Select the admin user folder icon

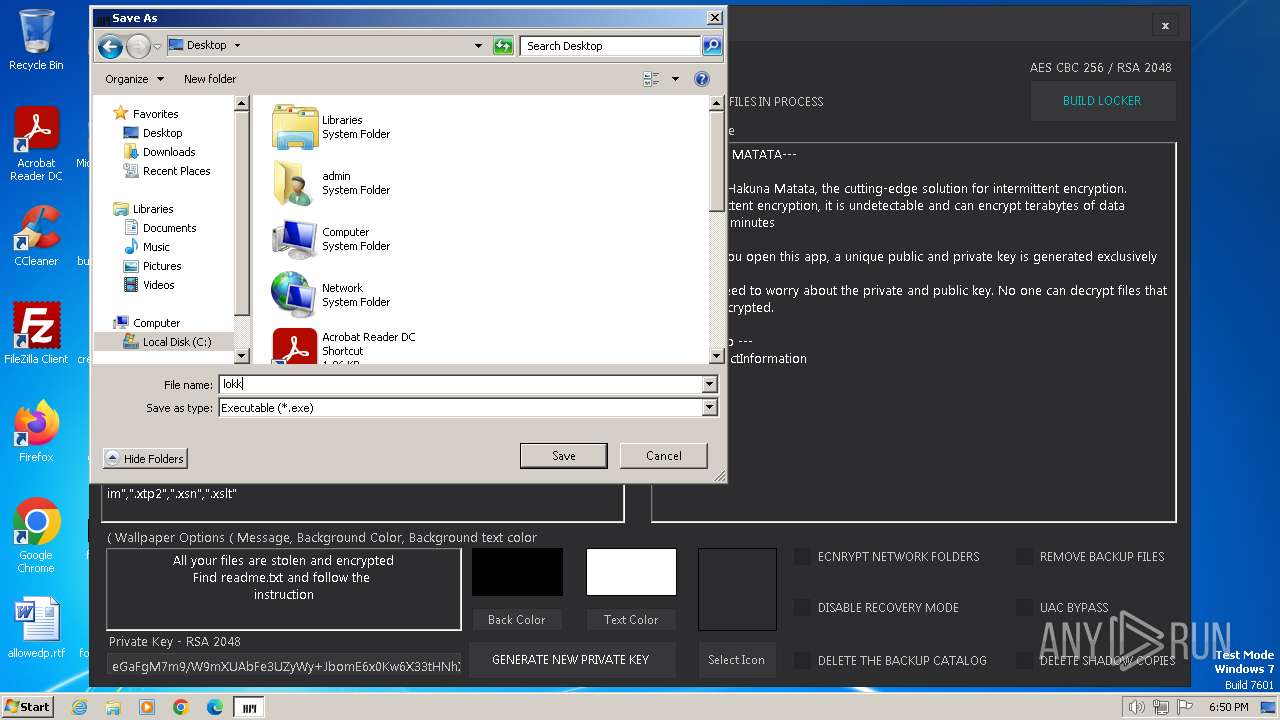(294, 182)
